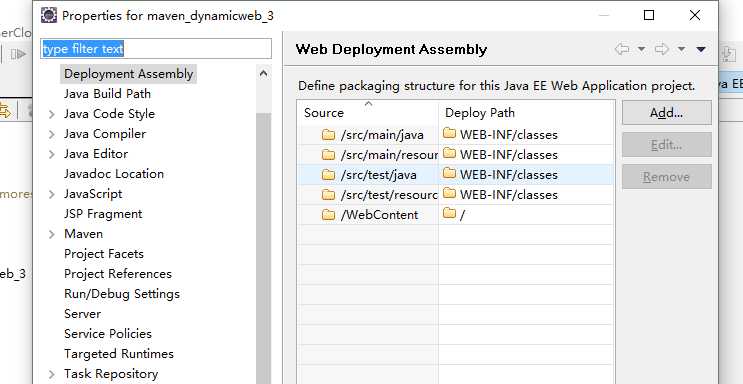Open the back history dropdown arrow
The width and height of the screenshot is (743, 384).
[x=641, y=49]
